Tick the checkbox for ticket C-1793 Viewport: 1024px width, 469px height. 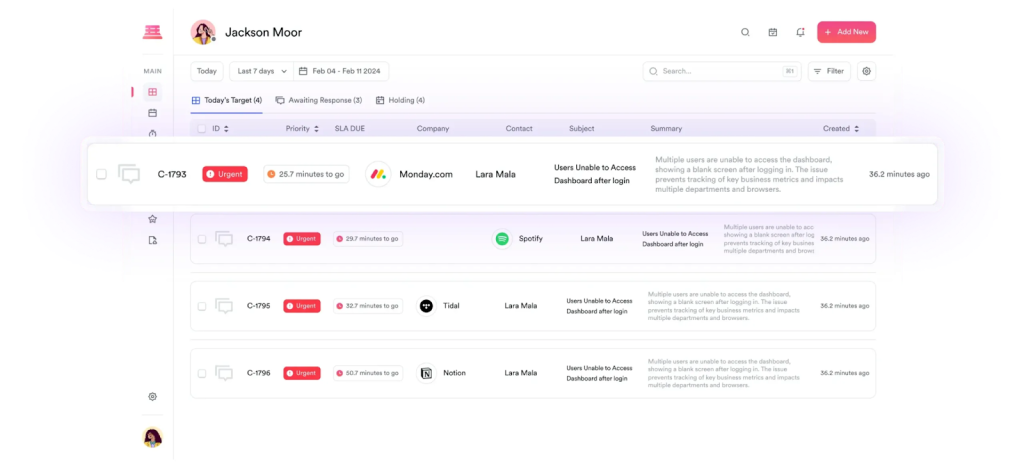[x=101, y=174]
